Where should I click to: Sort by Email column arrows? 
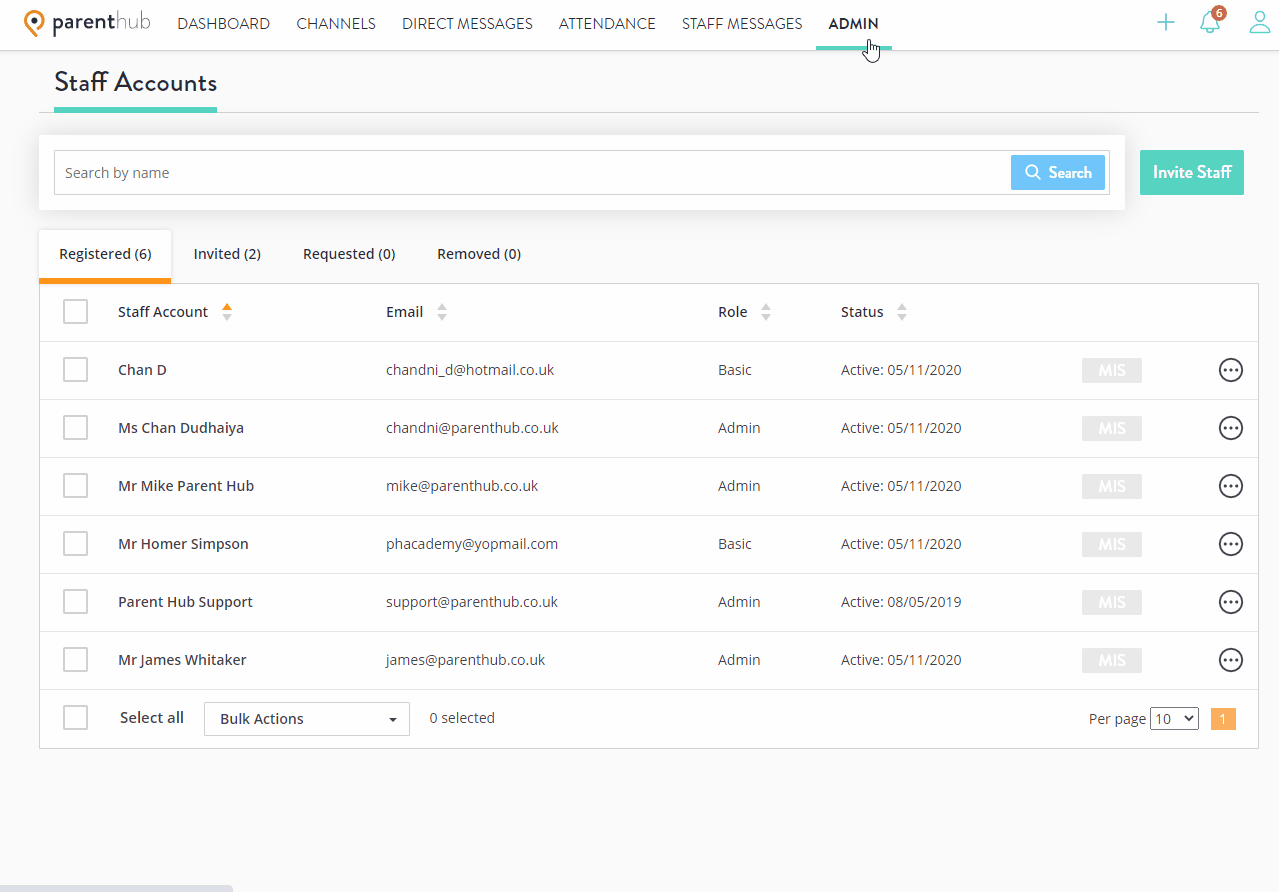[x=442, y=312]
